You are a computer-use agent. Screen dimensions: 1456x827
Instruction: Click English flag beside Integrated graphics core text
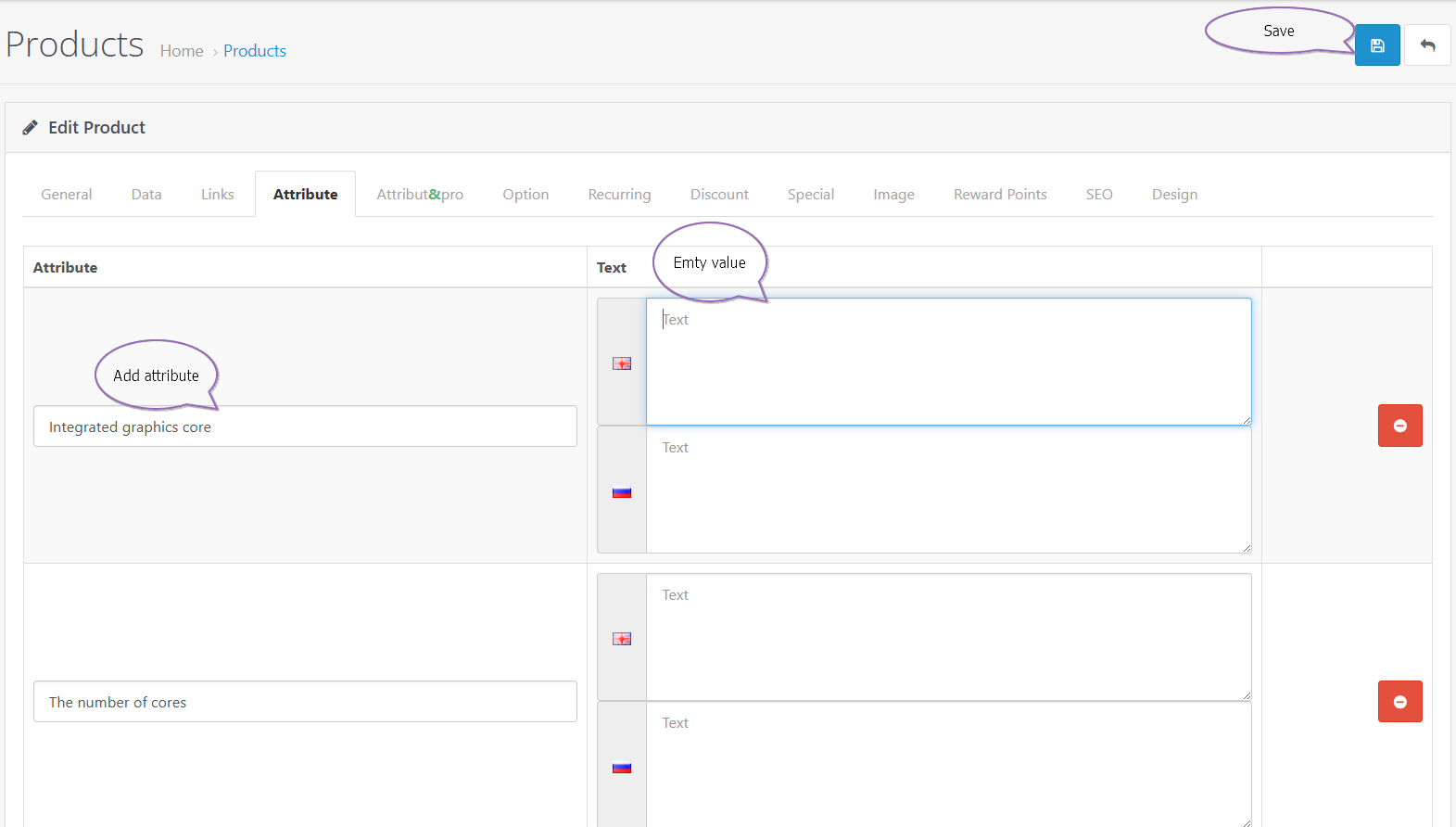pos(622,363)
